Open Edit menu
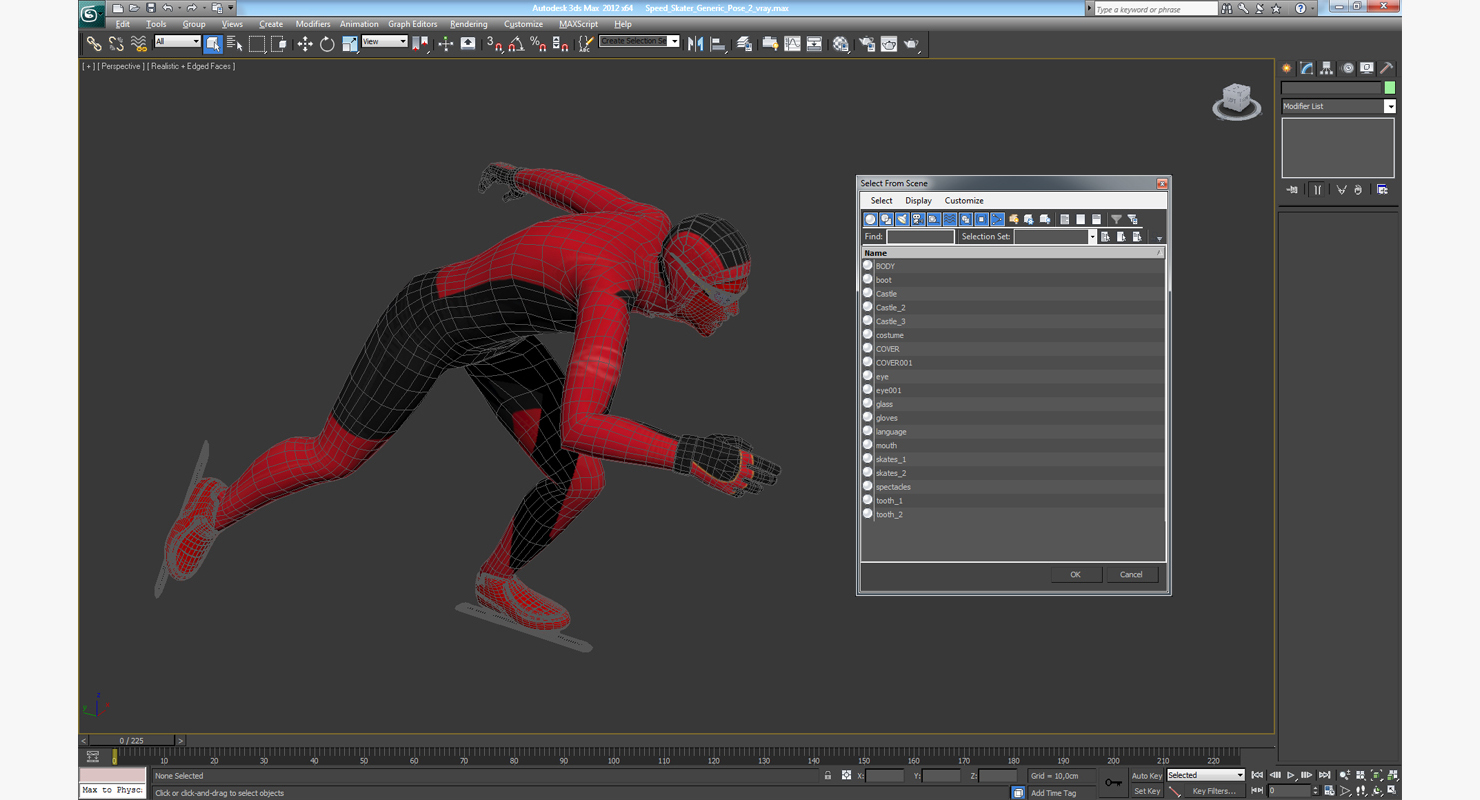The image size is (1480, 800). pos(122,24)
